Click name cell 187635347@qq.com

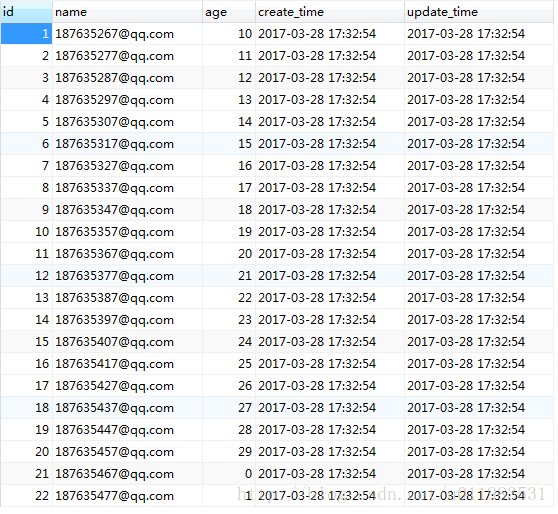pos(127,210)
